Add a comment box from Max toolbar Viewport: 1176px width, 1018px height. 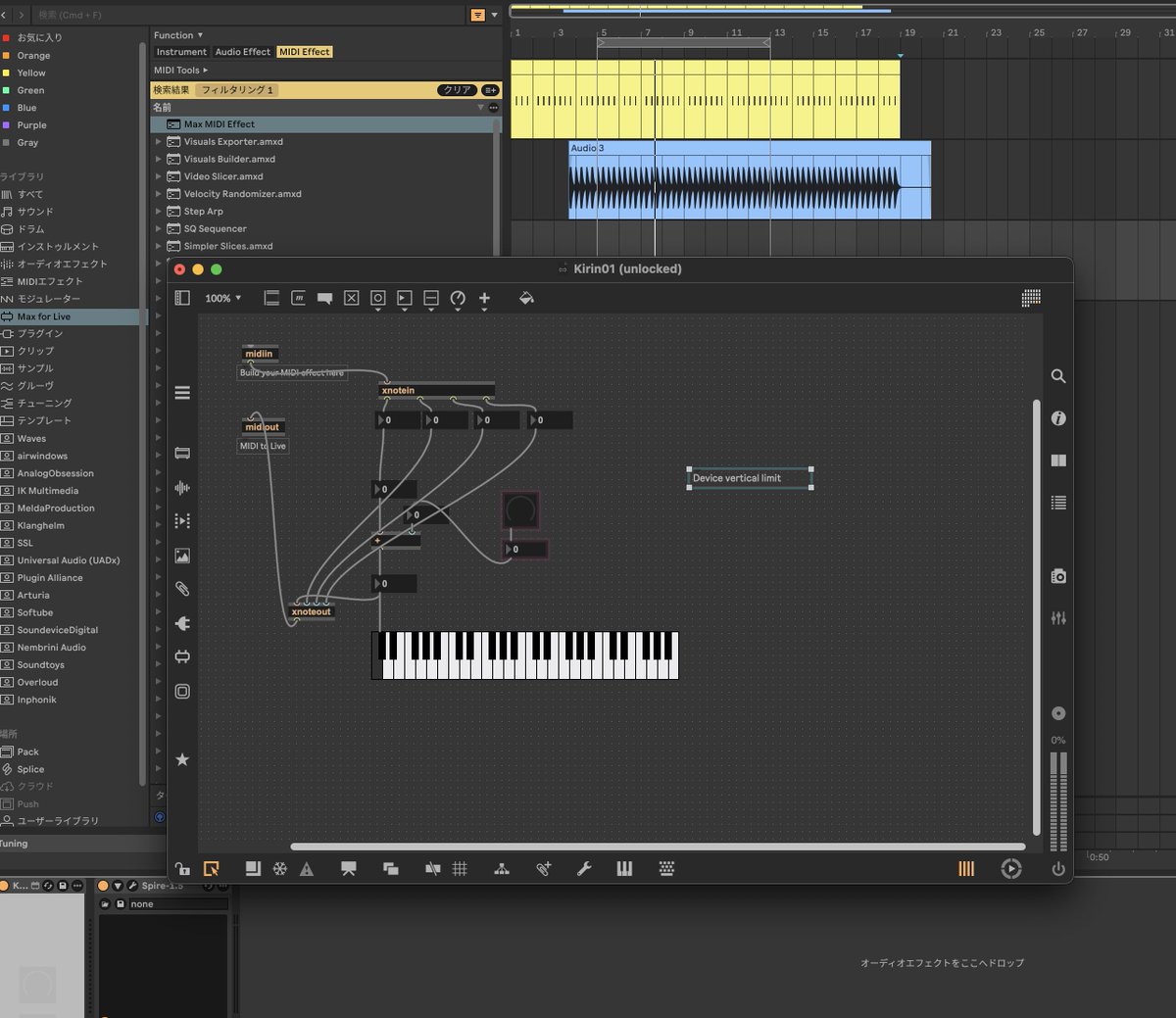click(325, 298)
